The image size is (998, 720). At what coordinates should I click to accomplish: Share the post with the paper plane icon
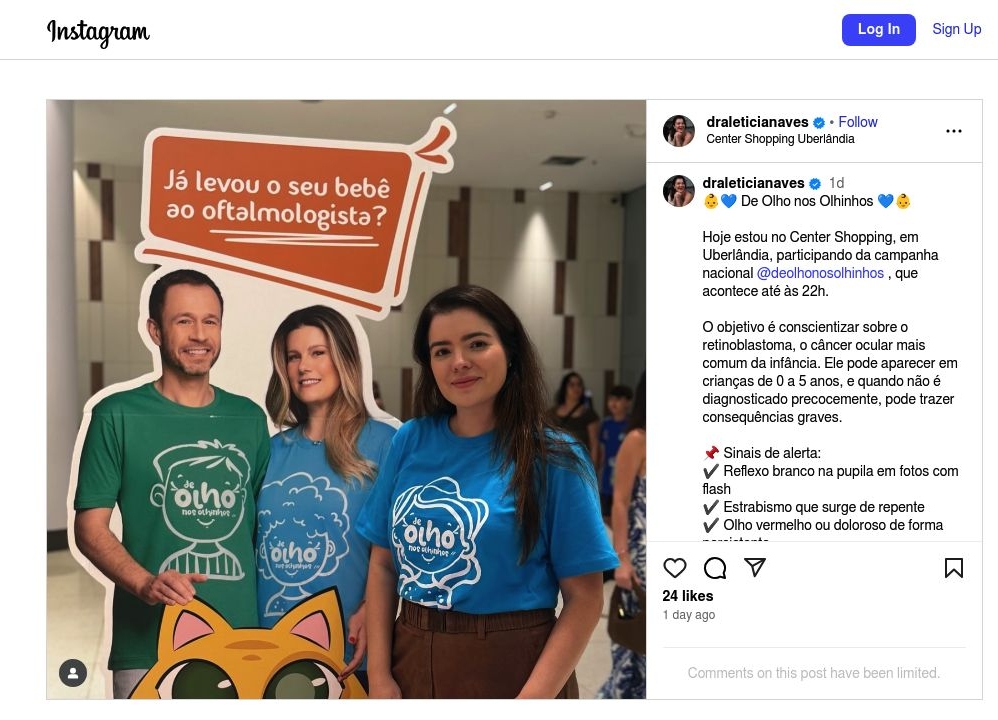point(755,567)
